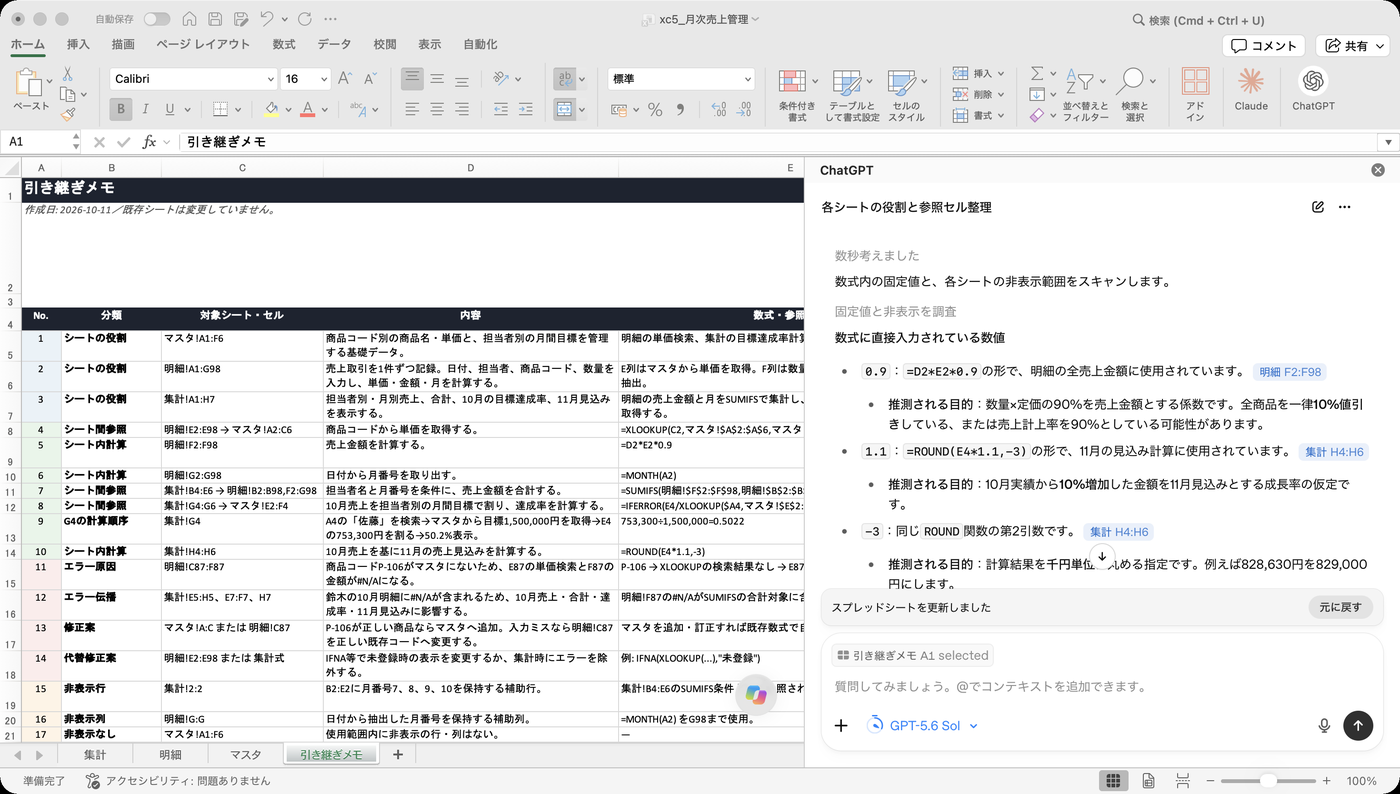This screenshot has height=794, width=1400.
Task: Expand the formula bar with the arrow
Action: (1388, 142)
